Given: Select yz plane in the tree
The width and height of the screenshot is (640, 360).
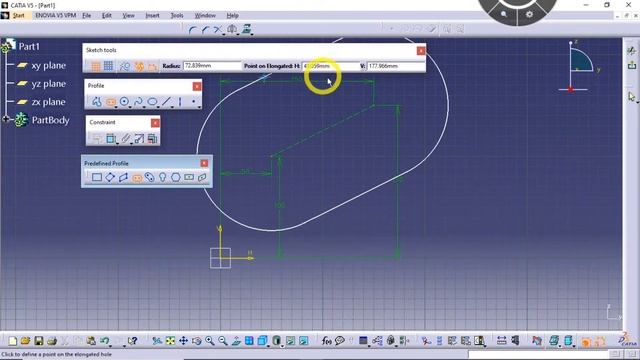Looking at the screenshot, I should 49,84.
